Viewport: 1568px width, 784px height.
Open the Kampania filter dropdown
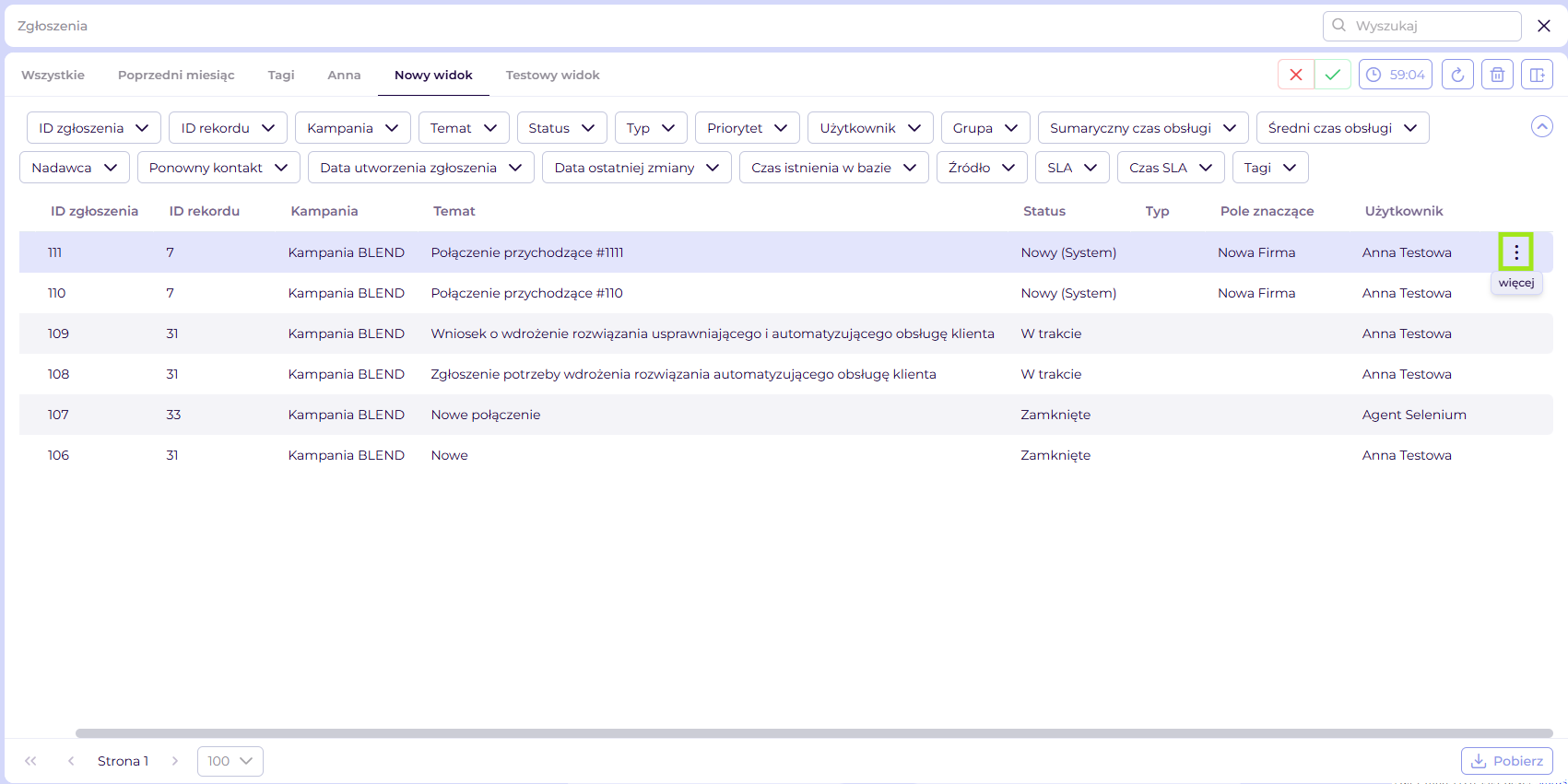352,128
